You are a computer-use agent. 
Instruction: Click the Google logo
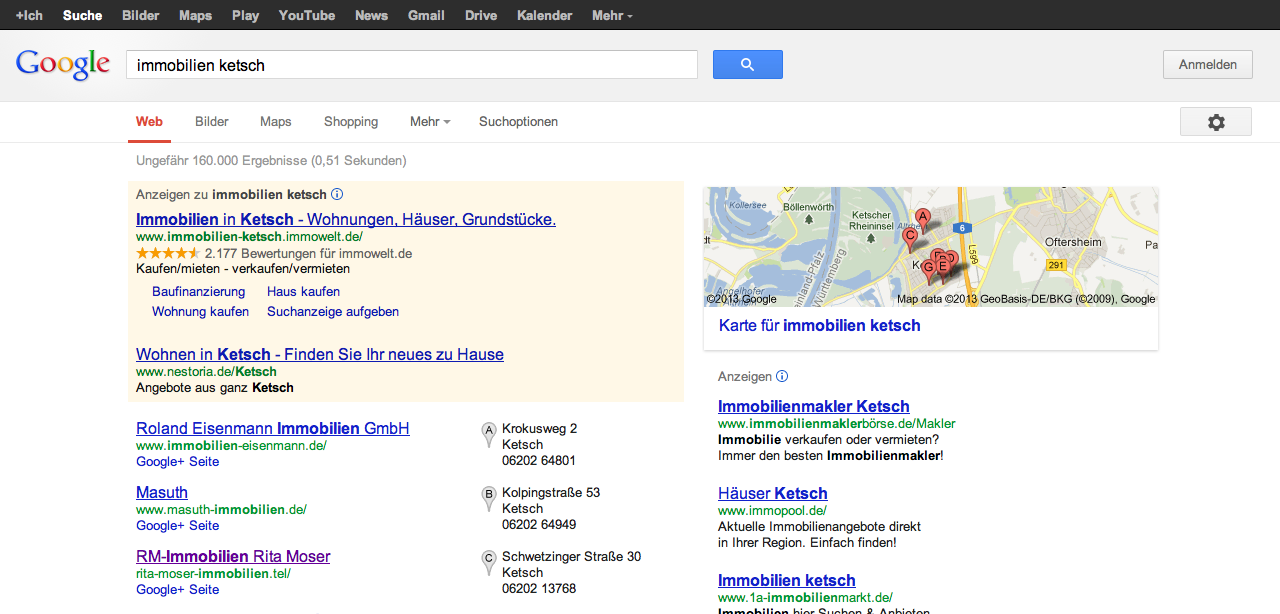tap(62, 65)
